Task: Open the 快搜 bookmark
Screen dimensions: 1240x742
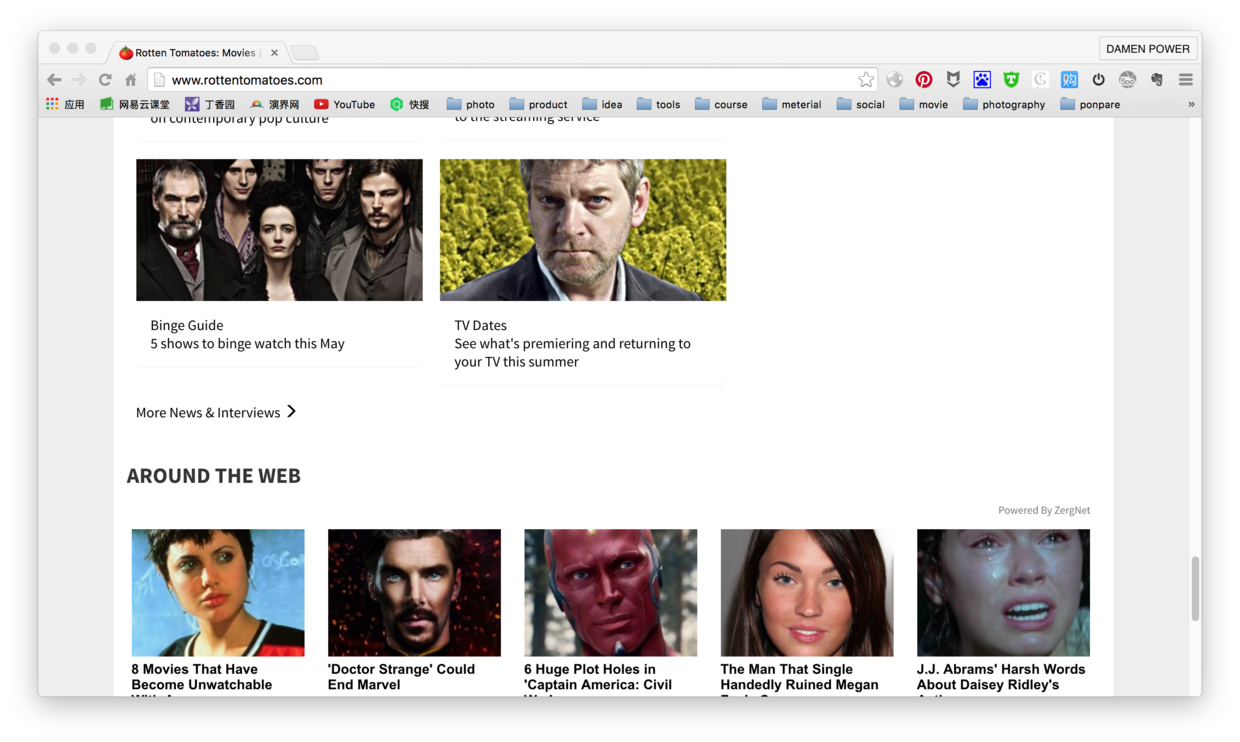Action: pyautogui.click(x=409, y=104)
